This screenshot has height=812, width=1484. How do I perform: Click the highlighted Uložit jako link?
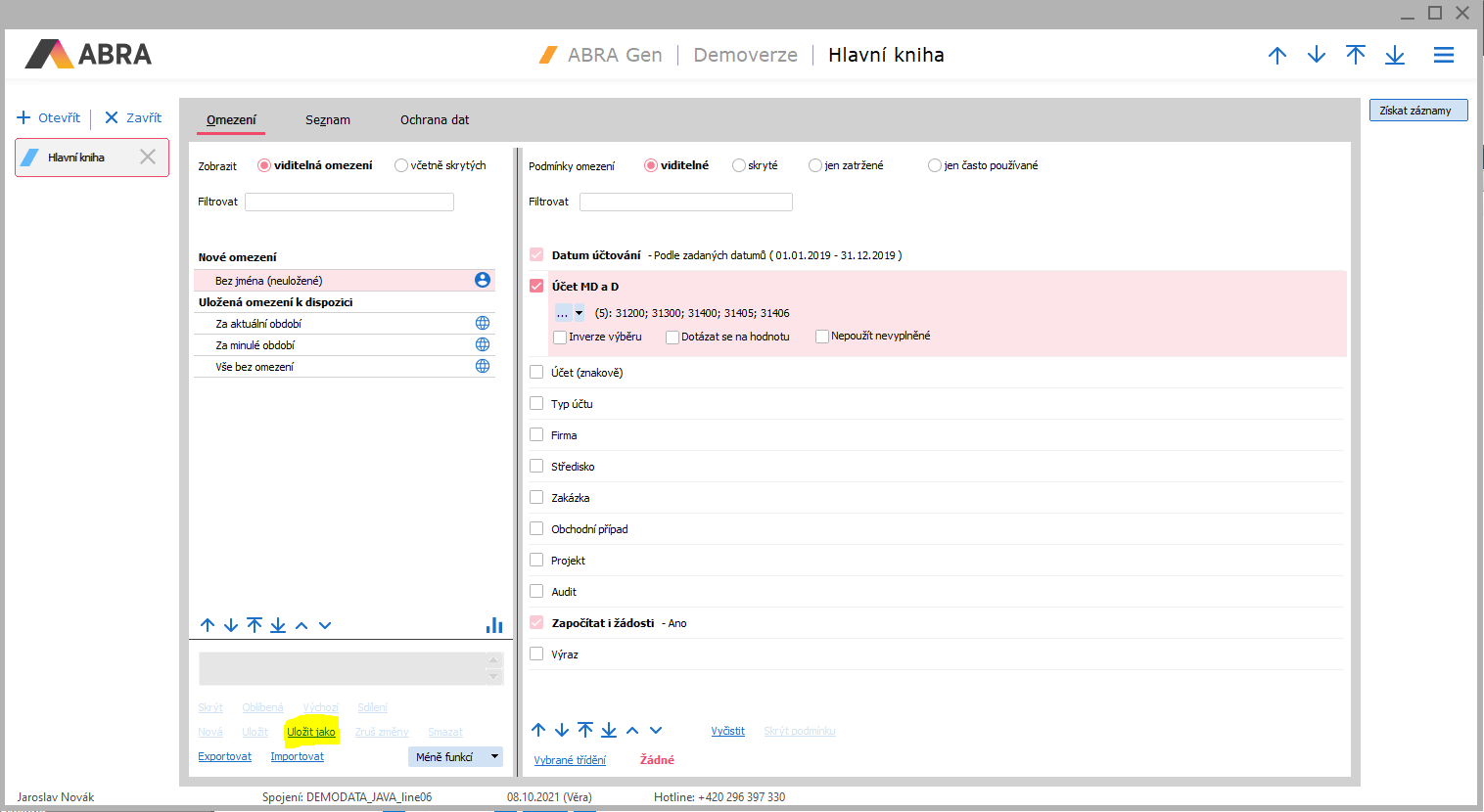pyautogui.click(x=311, y=732)
